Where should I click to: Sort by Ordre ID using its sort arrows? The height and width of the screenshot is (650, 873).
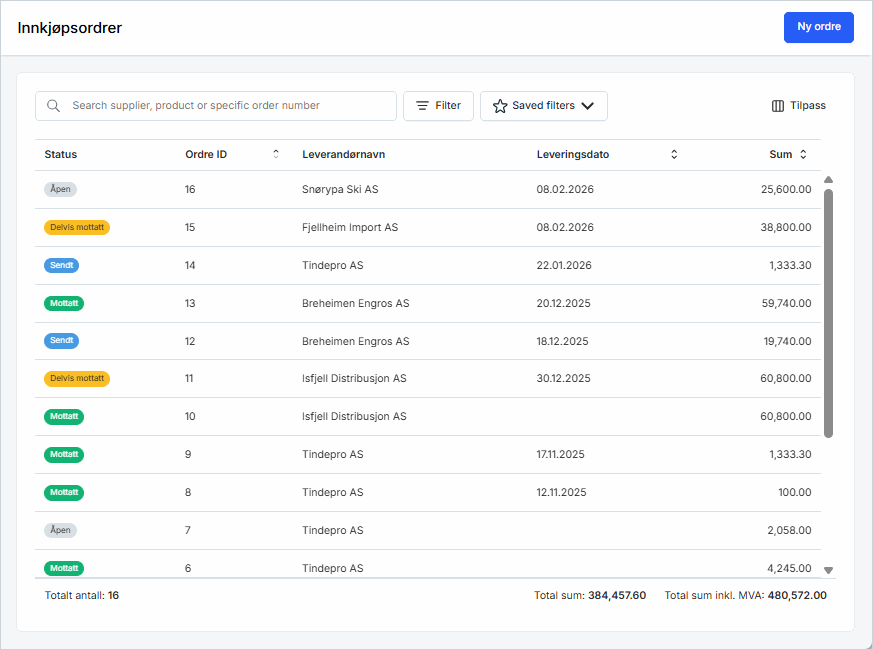point(276,154)
